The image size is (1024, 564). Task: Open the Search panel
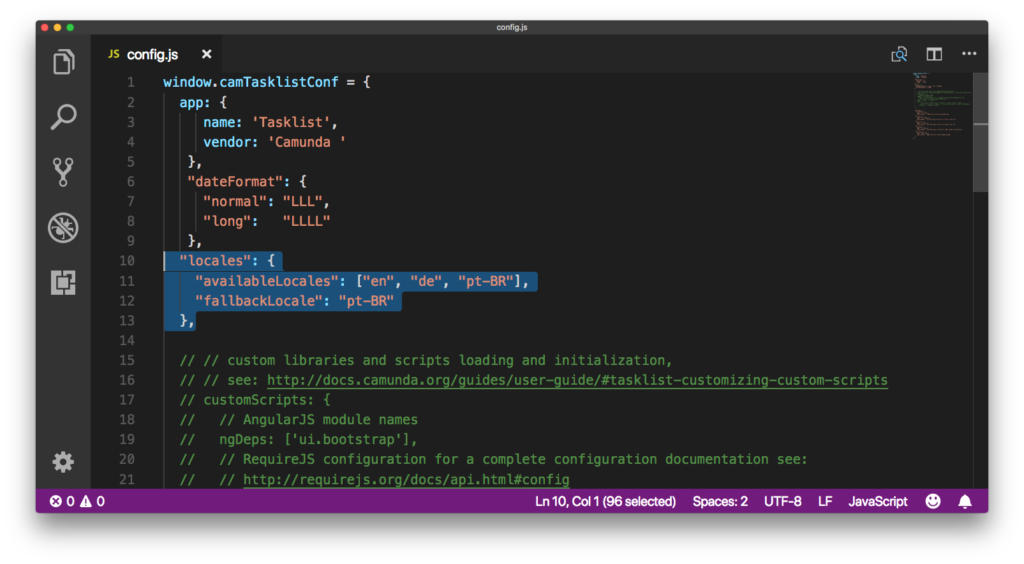tap(63, 117)
